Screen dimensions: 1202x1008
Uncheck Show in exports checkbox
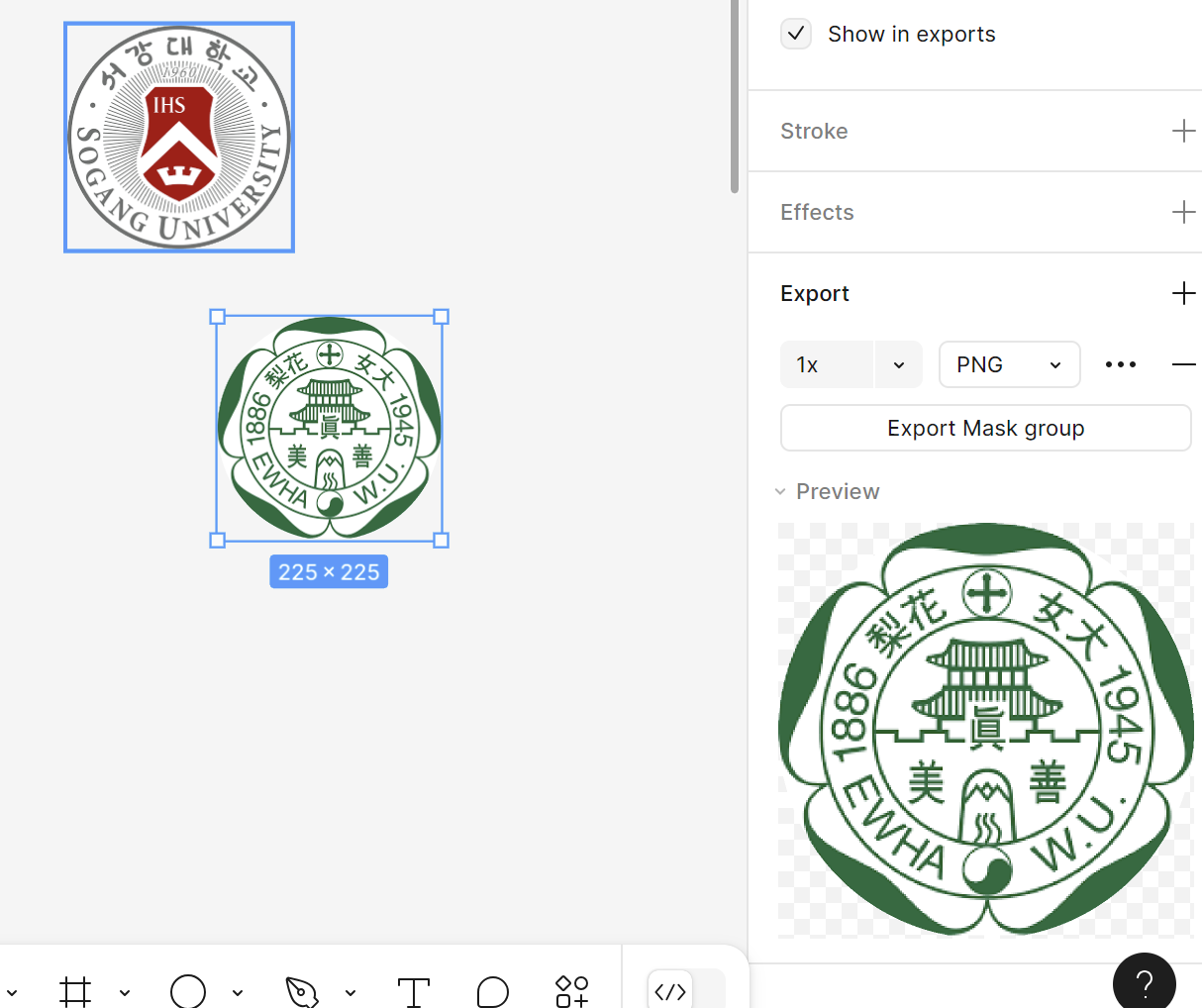click(796, 34)
